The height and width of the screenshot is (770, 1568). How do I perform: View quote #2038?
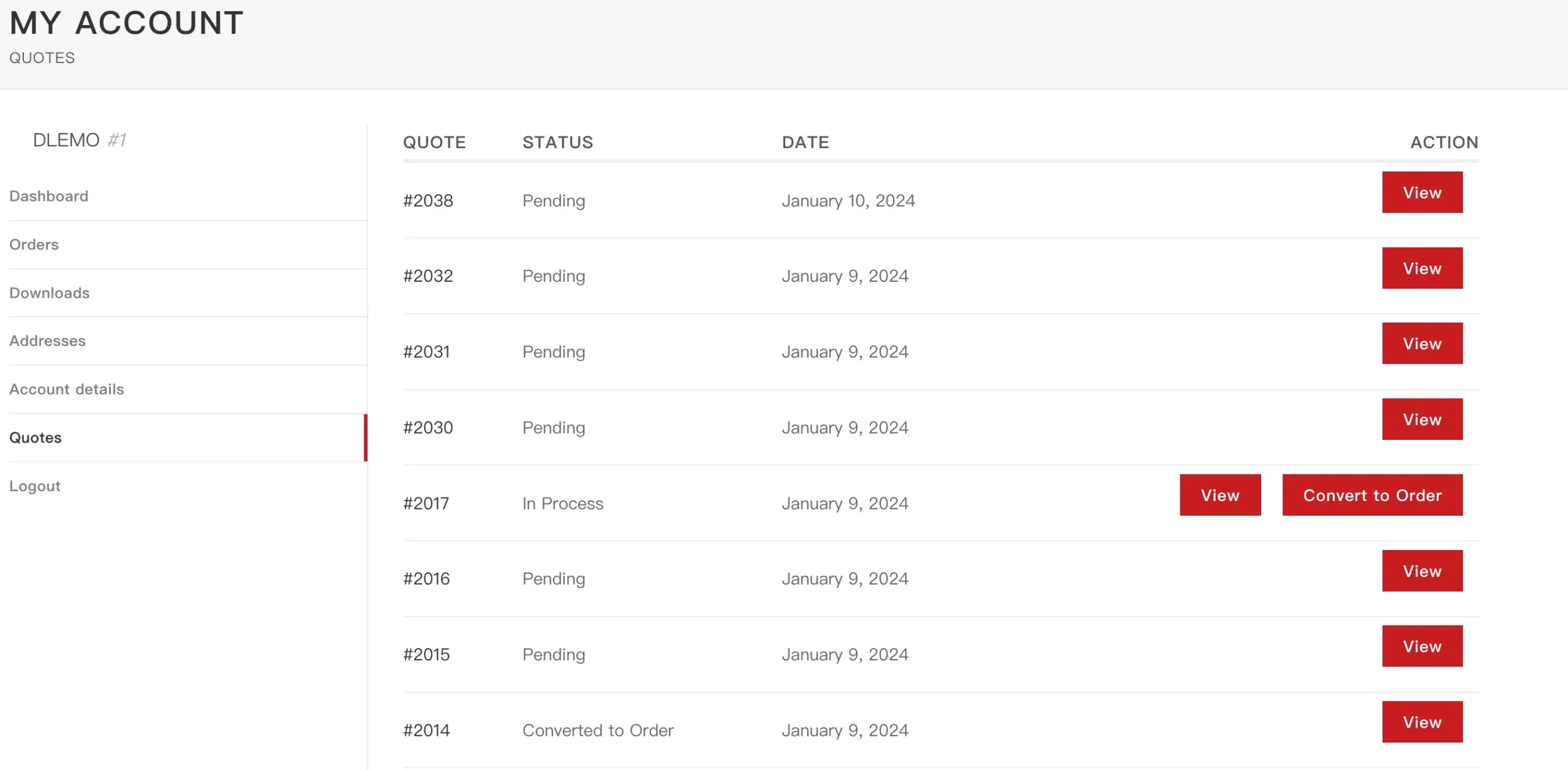(x=1422, y=192)
